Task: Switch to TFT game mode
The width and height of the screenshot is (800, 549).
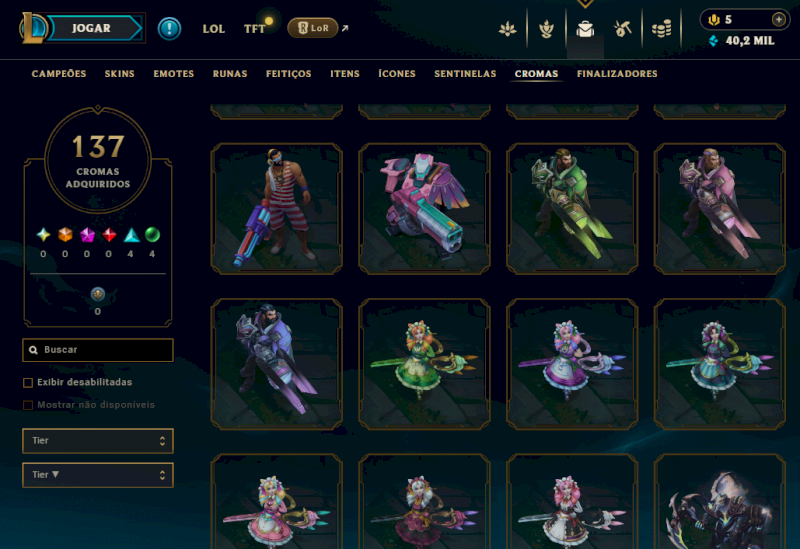Action: point(254,29)
